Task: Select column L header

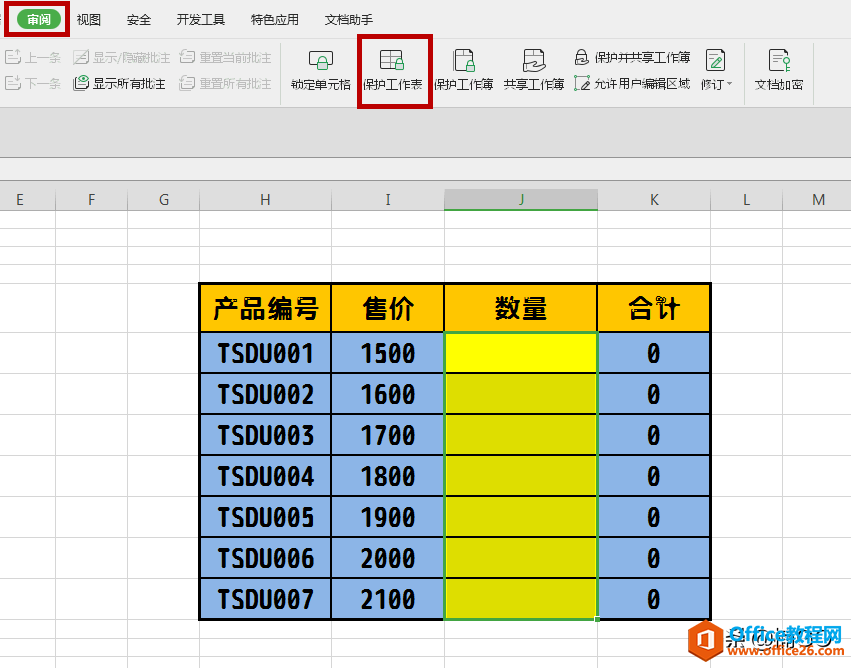Action: [x=746, y=200]
